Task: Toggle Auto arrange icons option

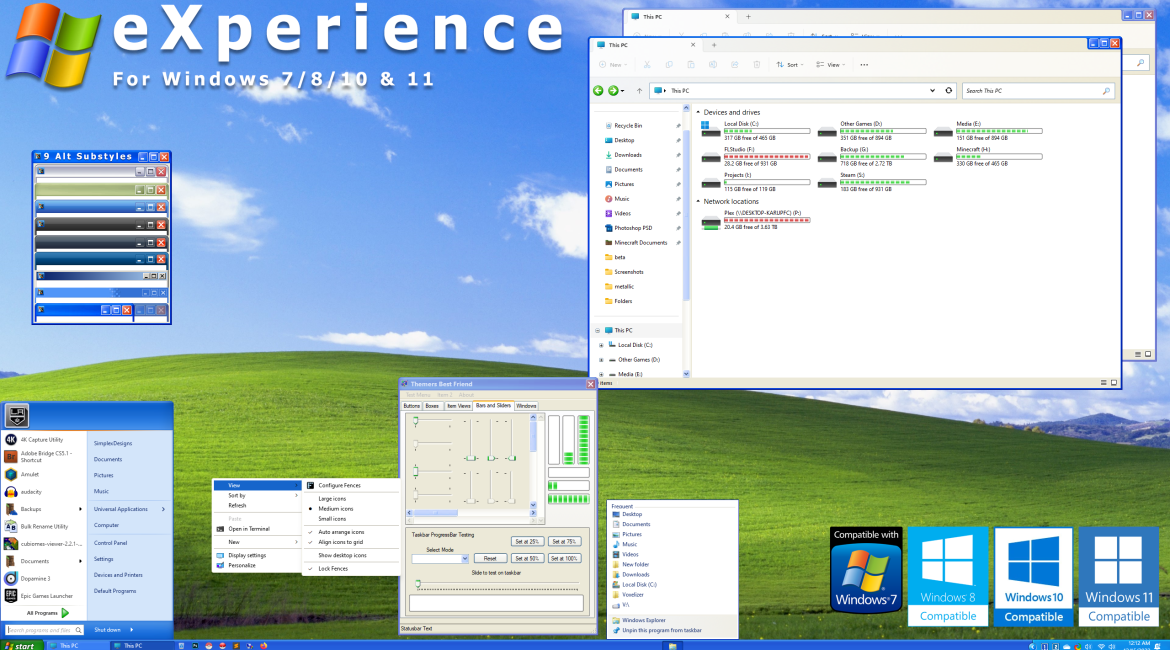Action: 341,532
